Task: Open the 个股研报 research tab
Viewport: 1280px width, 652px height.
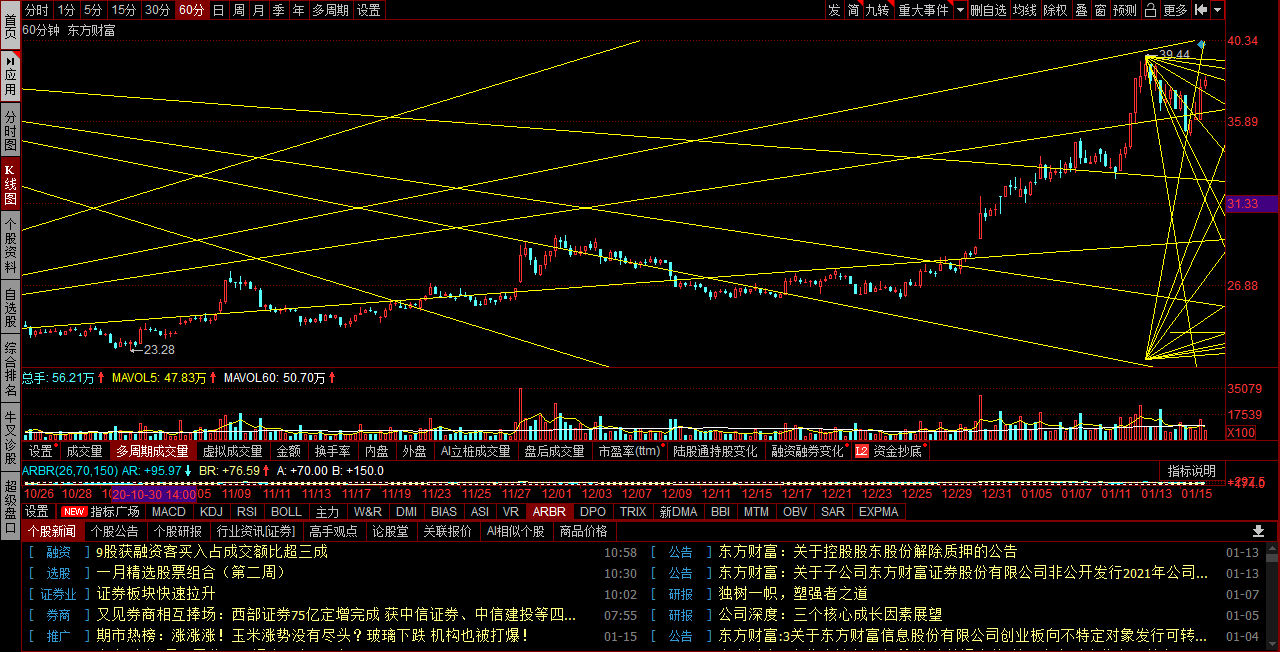Action: (177, 531)
